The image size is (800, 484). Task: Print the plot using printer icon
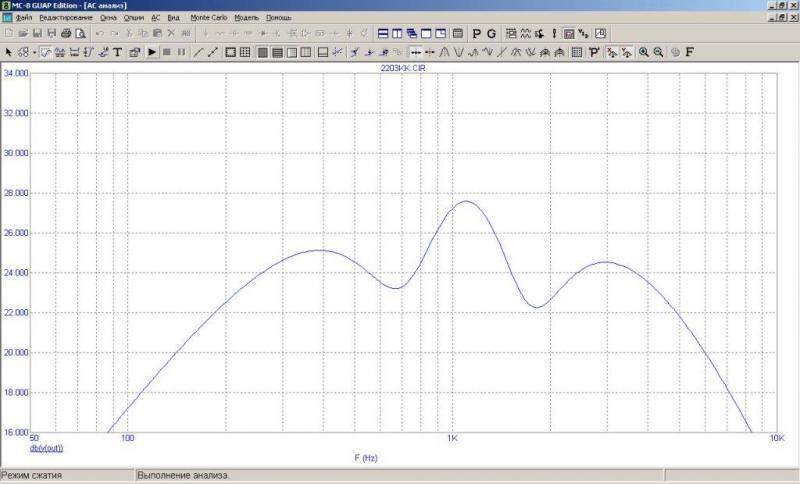tap(66, 34)
